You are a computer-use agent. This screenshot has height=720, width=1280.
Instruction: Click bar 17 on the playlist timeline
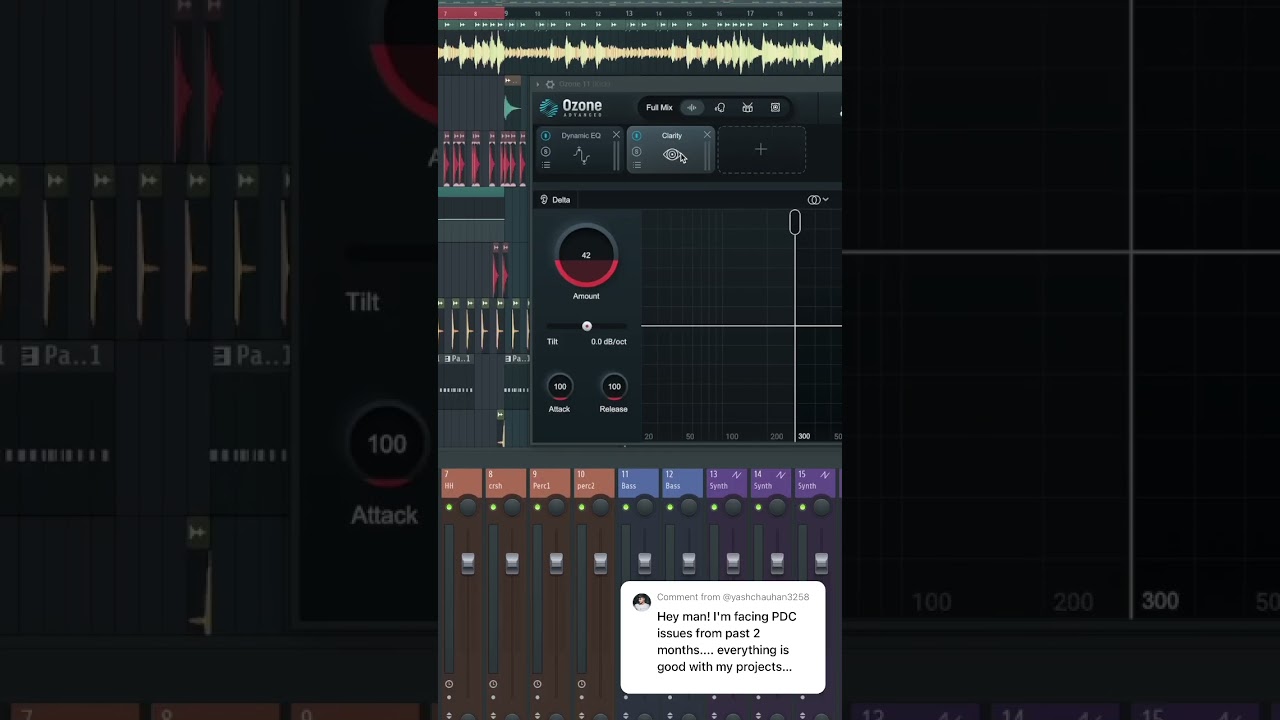tap(750, 13)
